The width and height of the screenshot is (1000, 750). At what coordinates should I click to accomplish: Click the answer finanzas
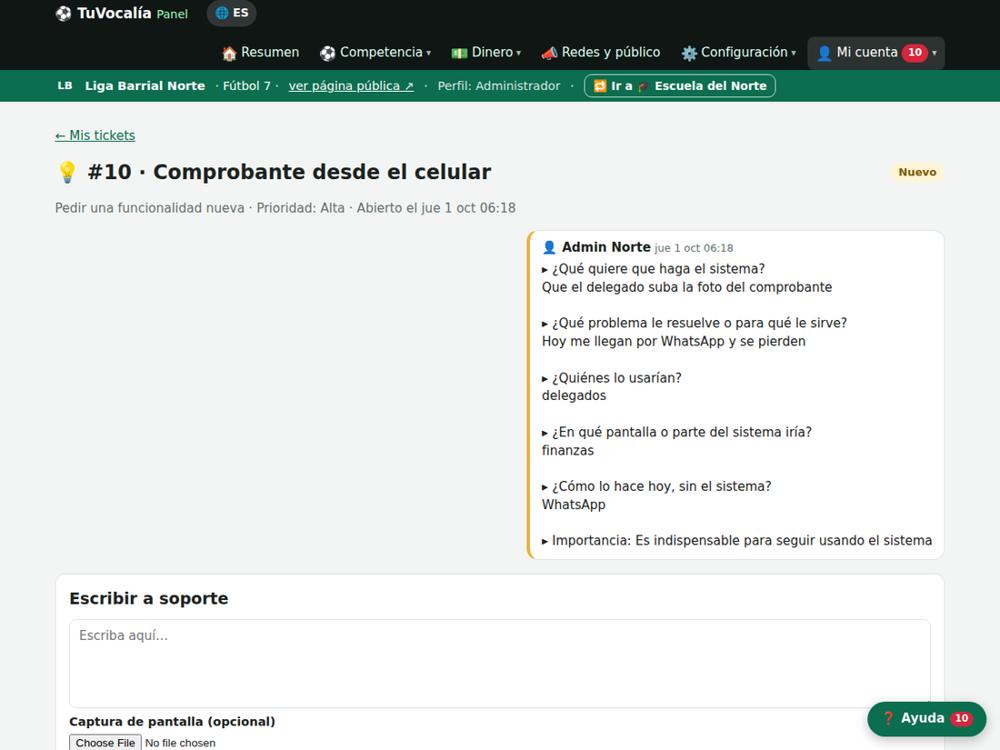pos(568,450)
